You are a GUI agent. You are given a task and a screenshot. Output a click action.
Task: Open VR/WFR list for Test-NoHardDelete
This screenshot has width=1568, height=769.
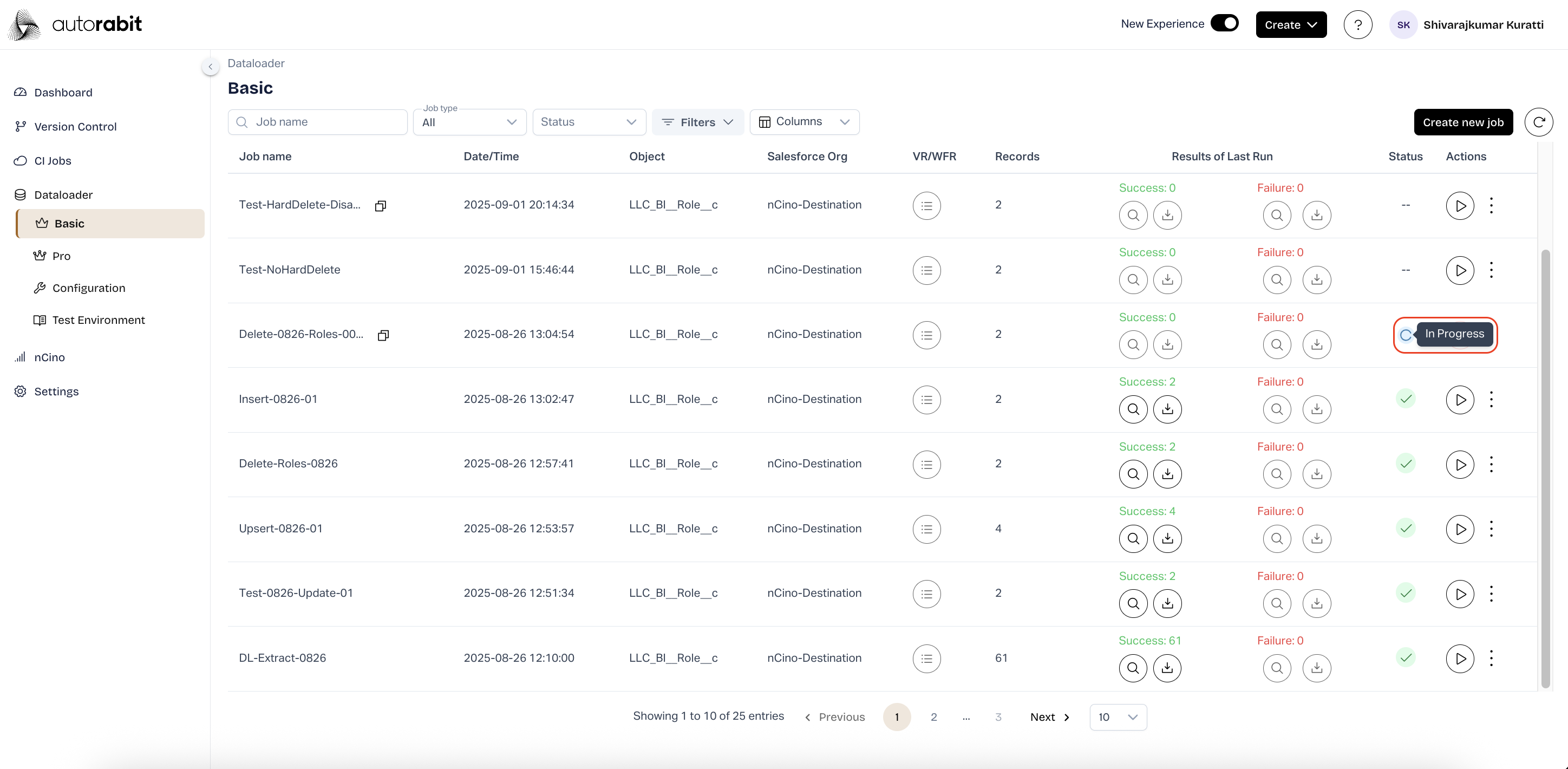pos(926,270)
